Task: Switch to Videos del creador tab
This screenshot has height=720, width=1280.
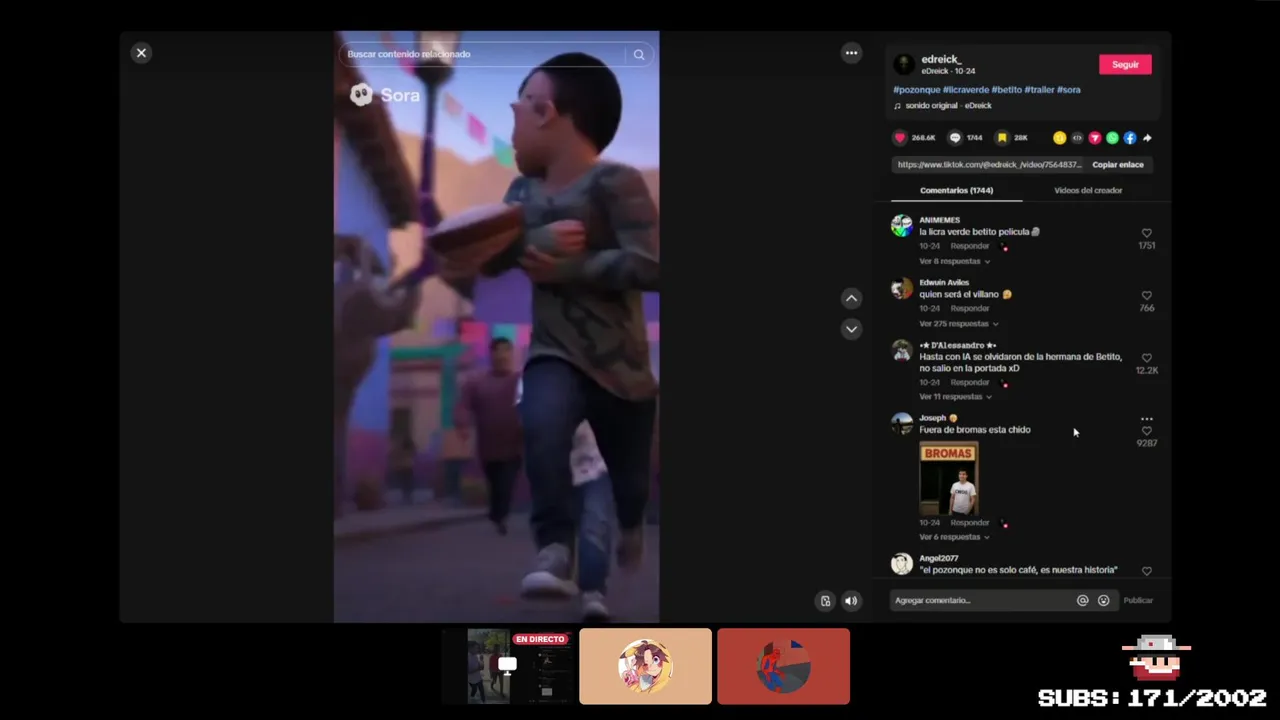Action: (1088, 190)
